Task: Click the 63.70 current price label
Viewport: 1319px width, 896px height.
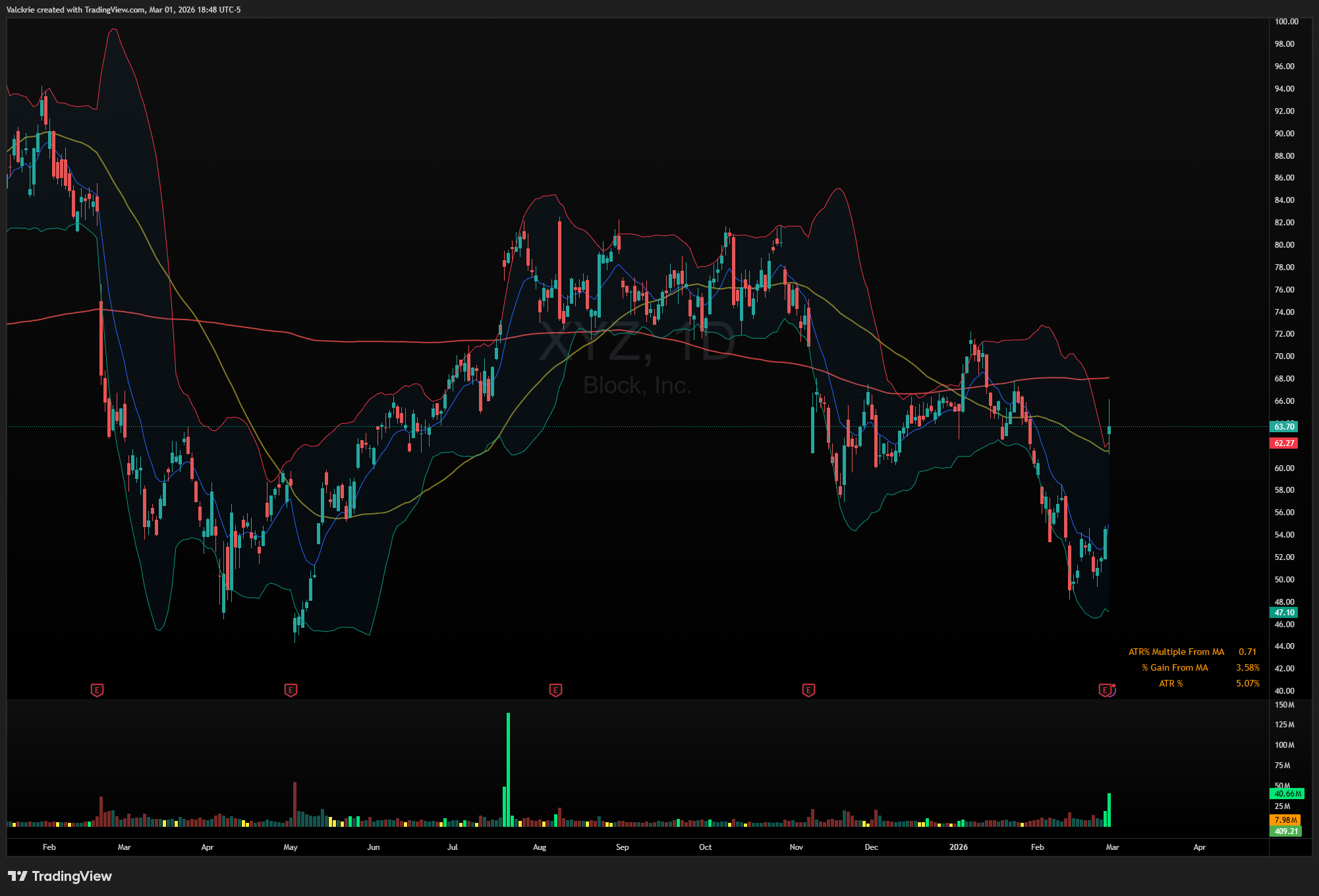Action: (1283, 427)
